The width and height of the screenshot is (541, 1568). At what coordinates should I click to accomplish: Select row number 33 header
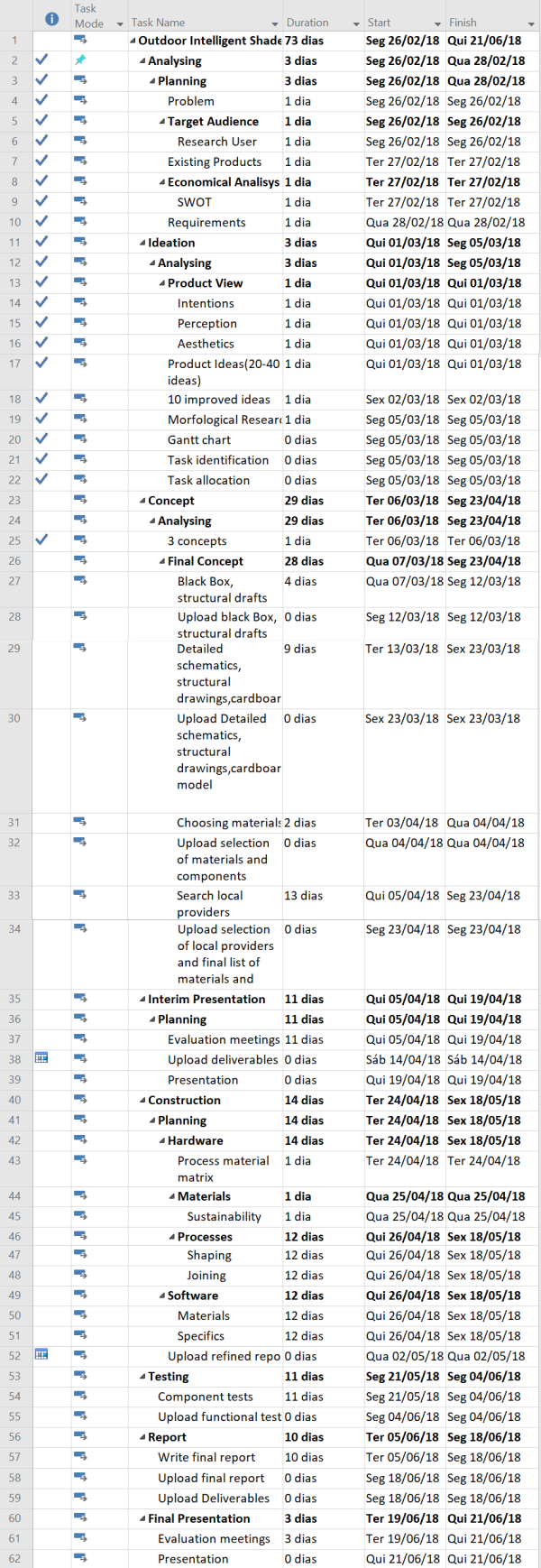coord(14,895)
